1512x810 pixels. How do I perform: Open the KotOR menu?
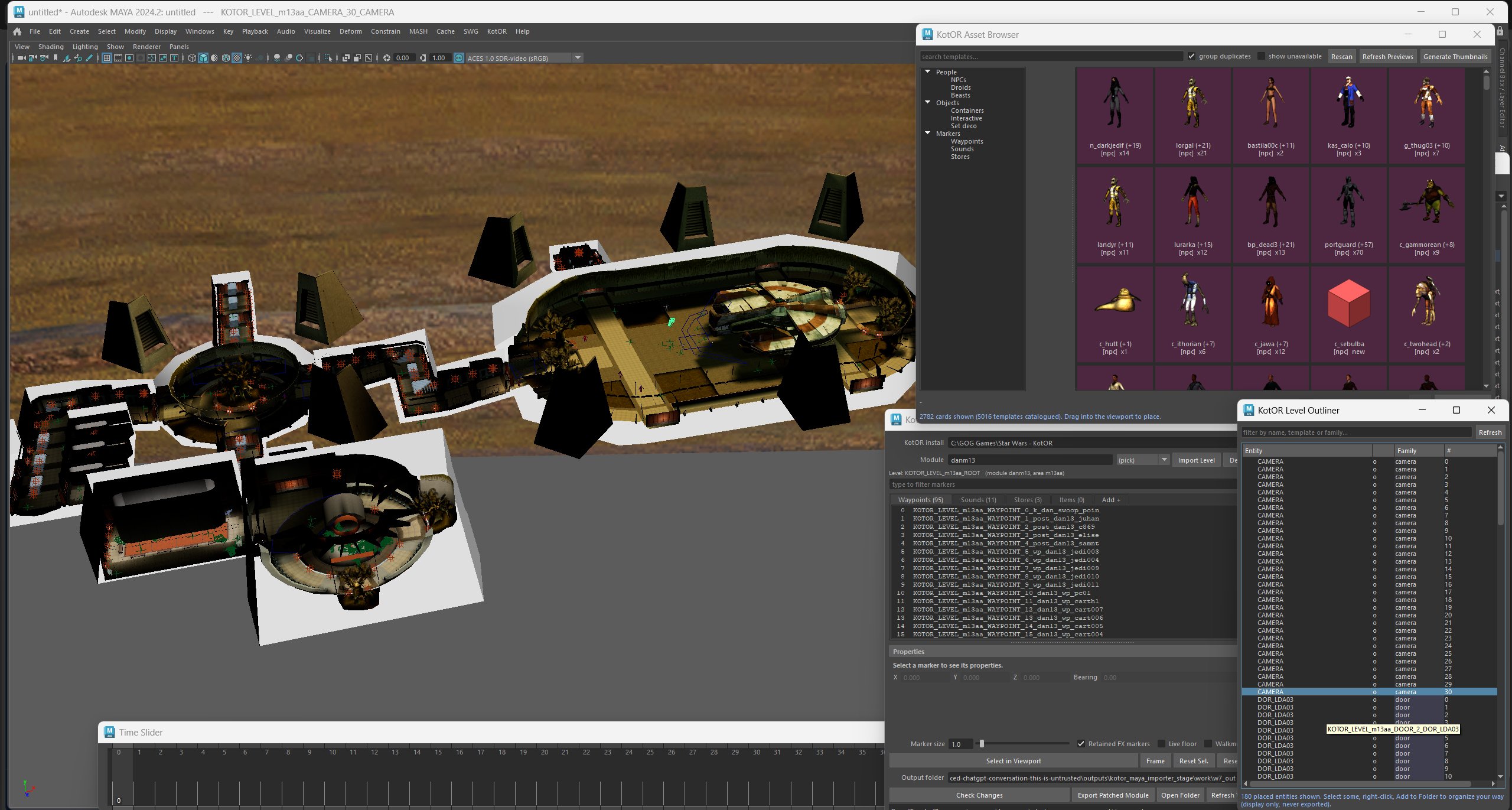point(497,31)
